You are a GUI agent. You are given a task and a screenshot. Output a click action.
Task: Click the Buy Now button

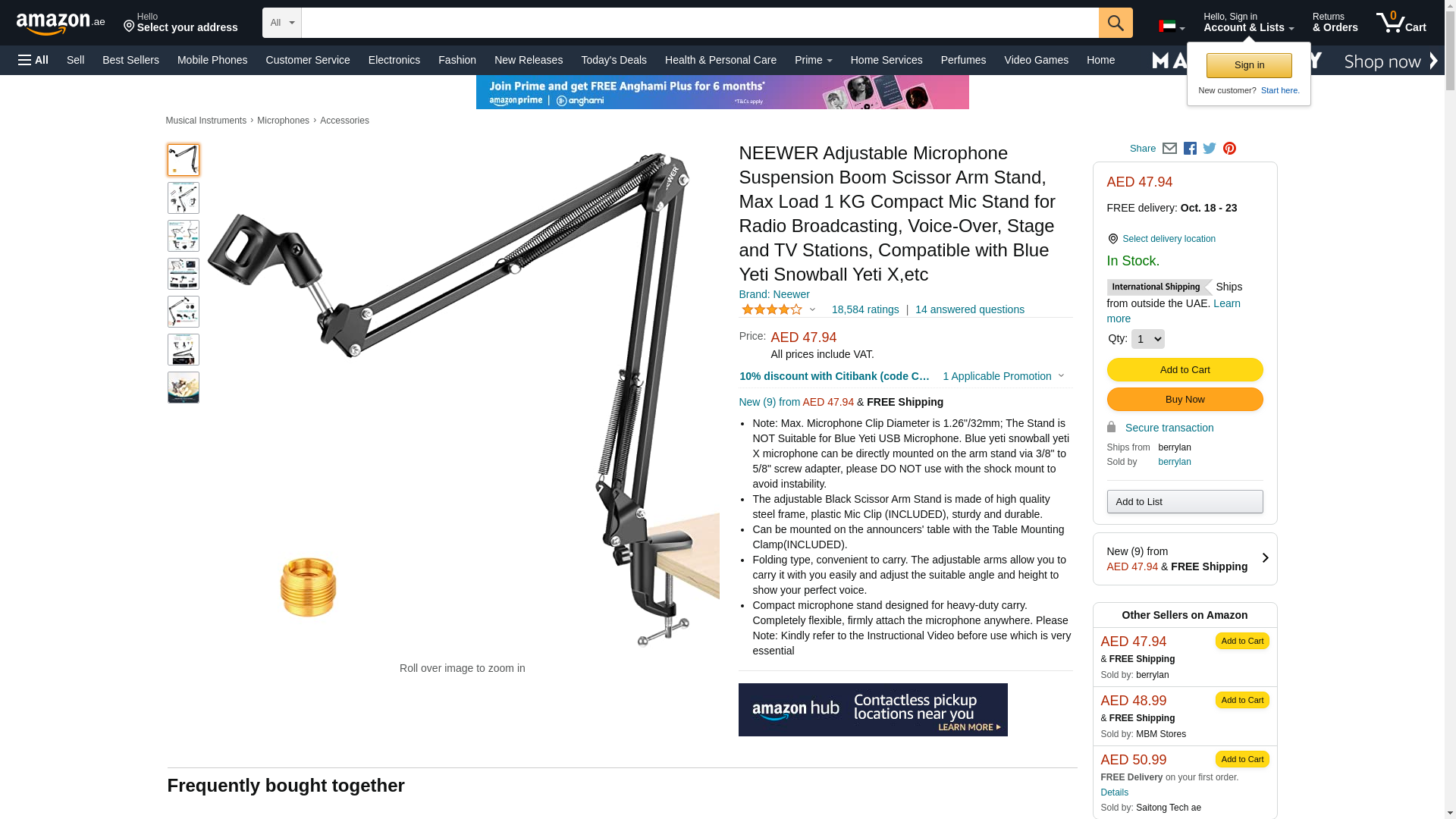pos(1185,400)
